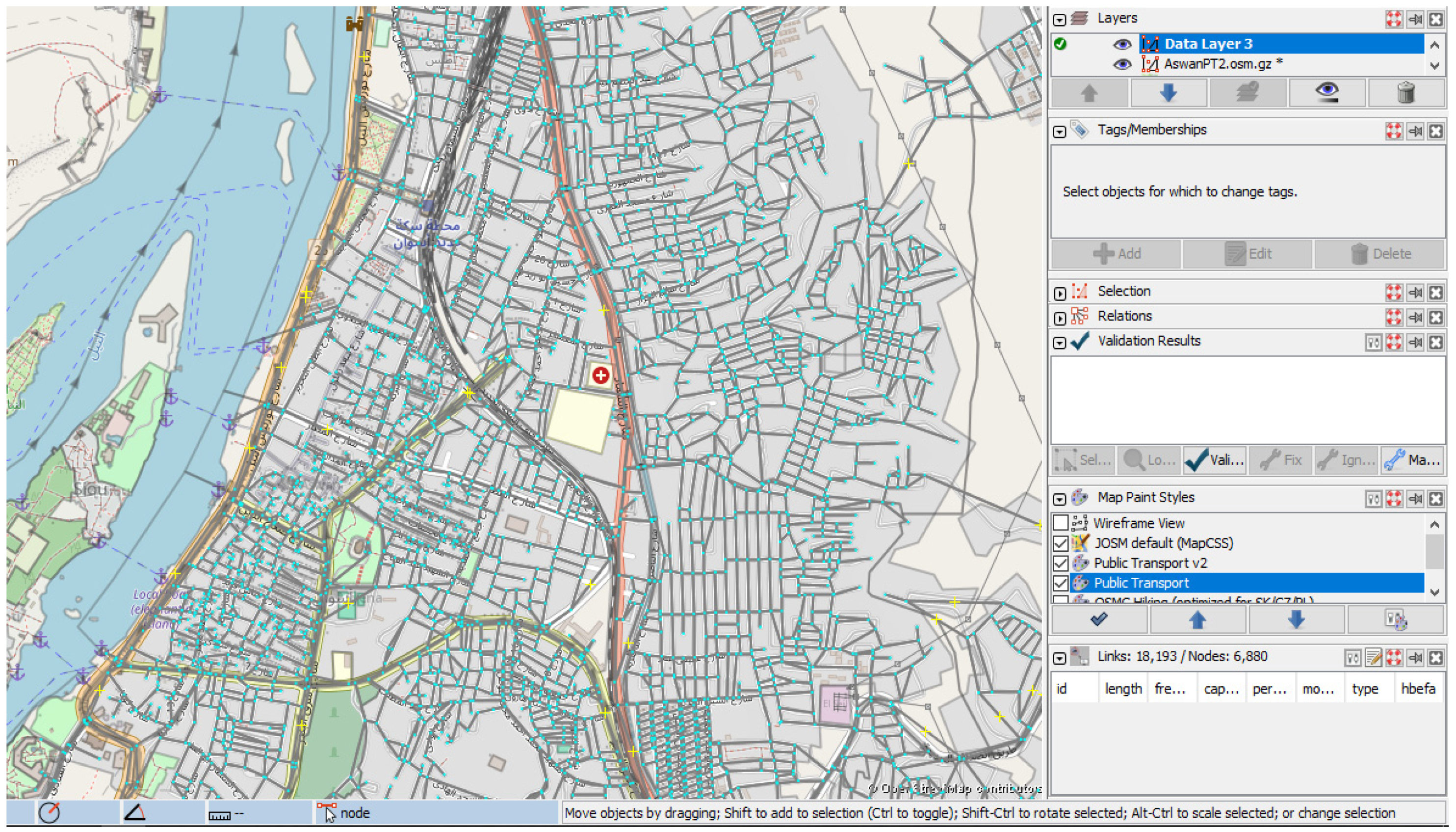Collapse the Validation Results panel
Viewport: 1456px width, 832px height.
[x=1060, y=343]
